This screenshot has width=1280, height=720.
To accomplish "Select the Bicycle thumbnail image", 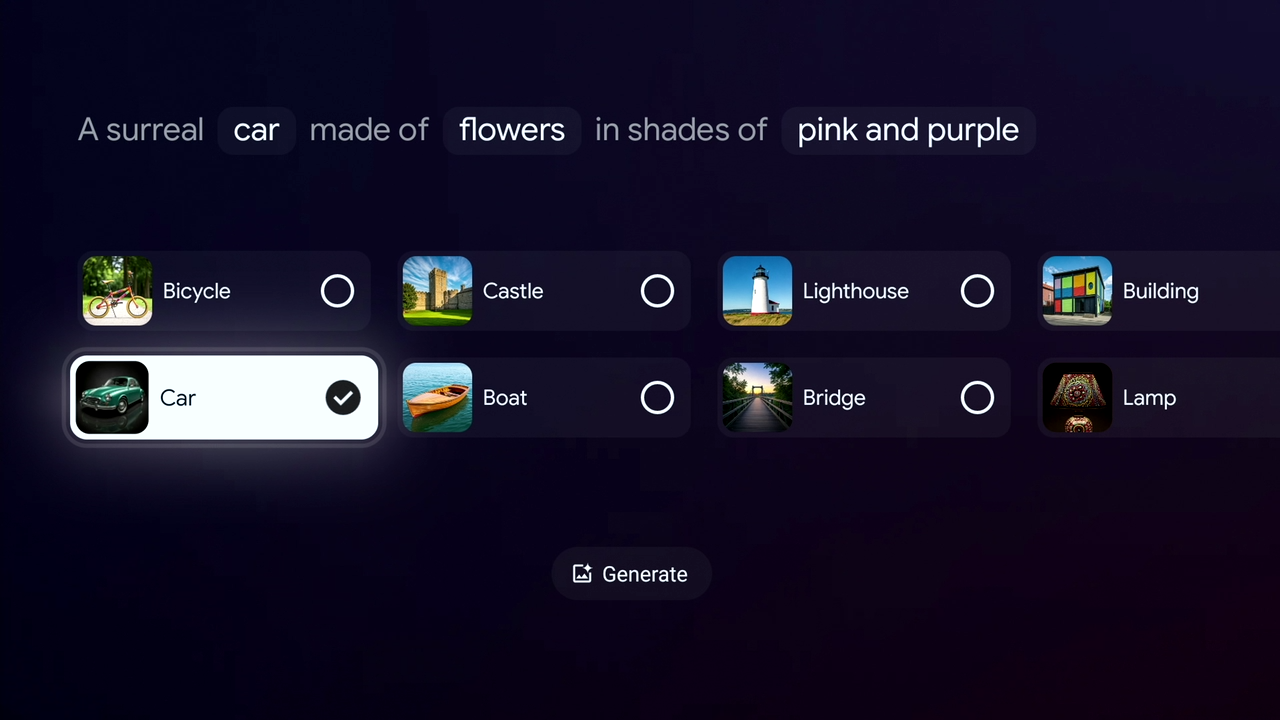I will (117, 291).
